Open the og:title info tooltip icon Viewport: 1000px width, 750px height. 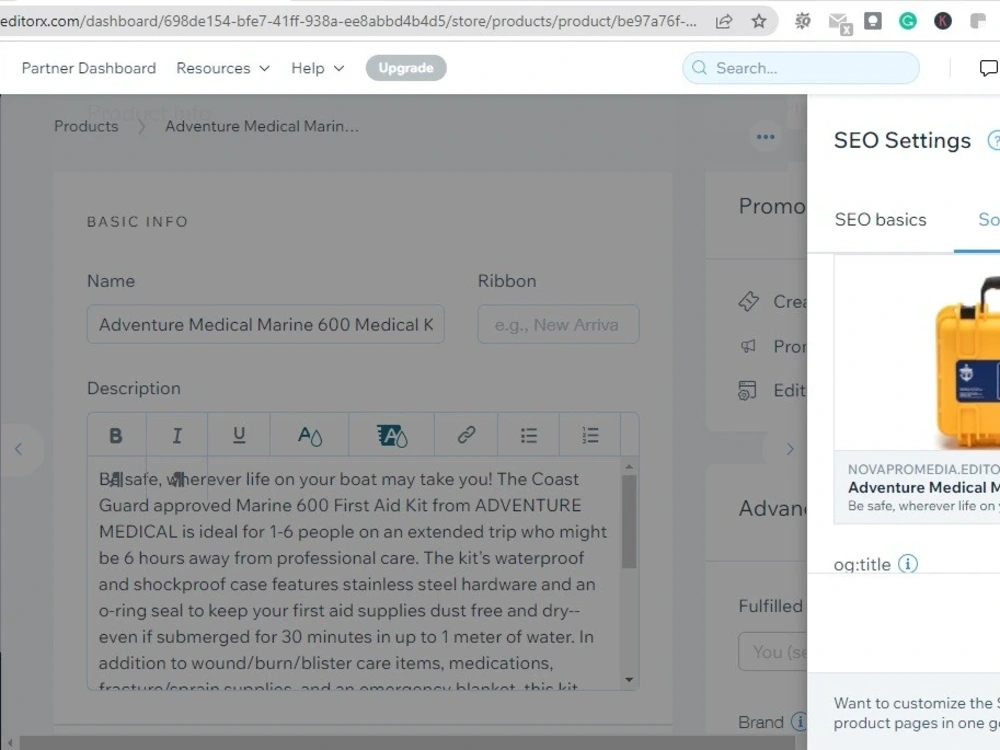908,564
